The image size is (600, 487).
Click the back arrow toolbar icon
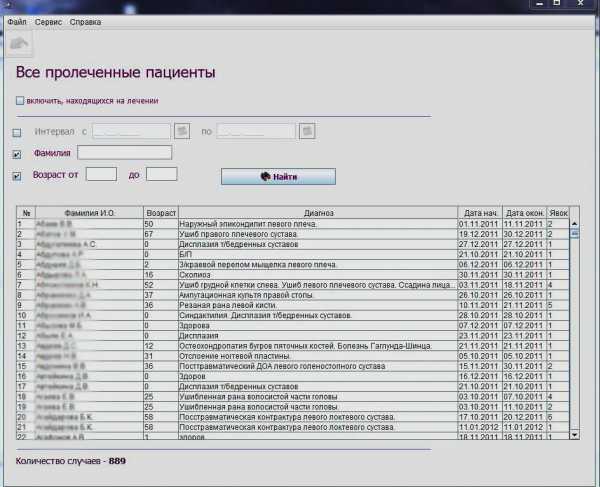point(18,43)
